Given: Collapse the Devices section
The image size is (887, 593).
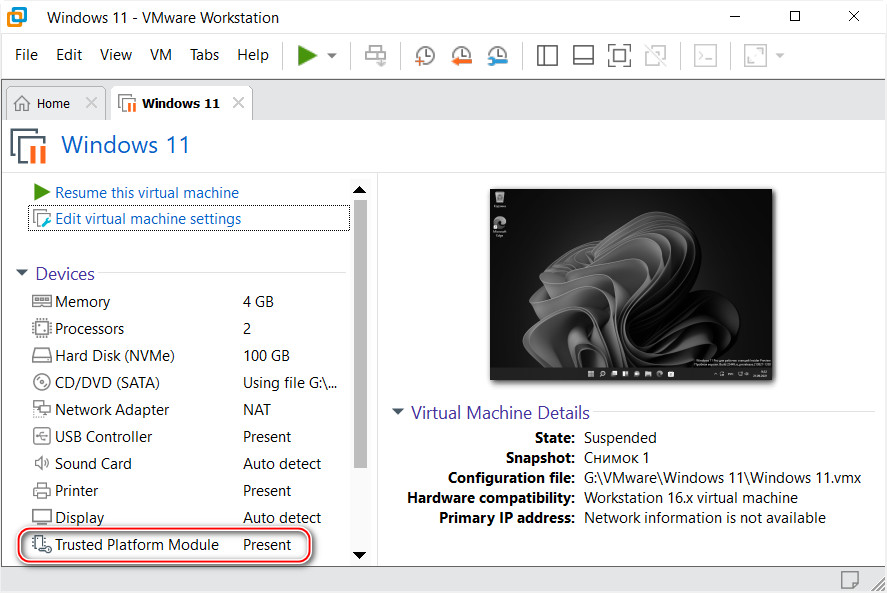Looking at the screenshot, I should point(22,273).
